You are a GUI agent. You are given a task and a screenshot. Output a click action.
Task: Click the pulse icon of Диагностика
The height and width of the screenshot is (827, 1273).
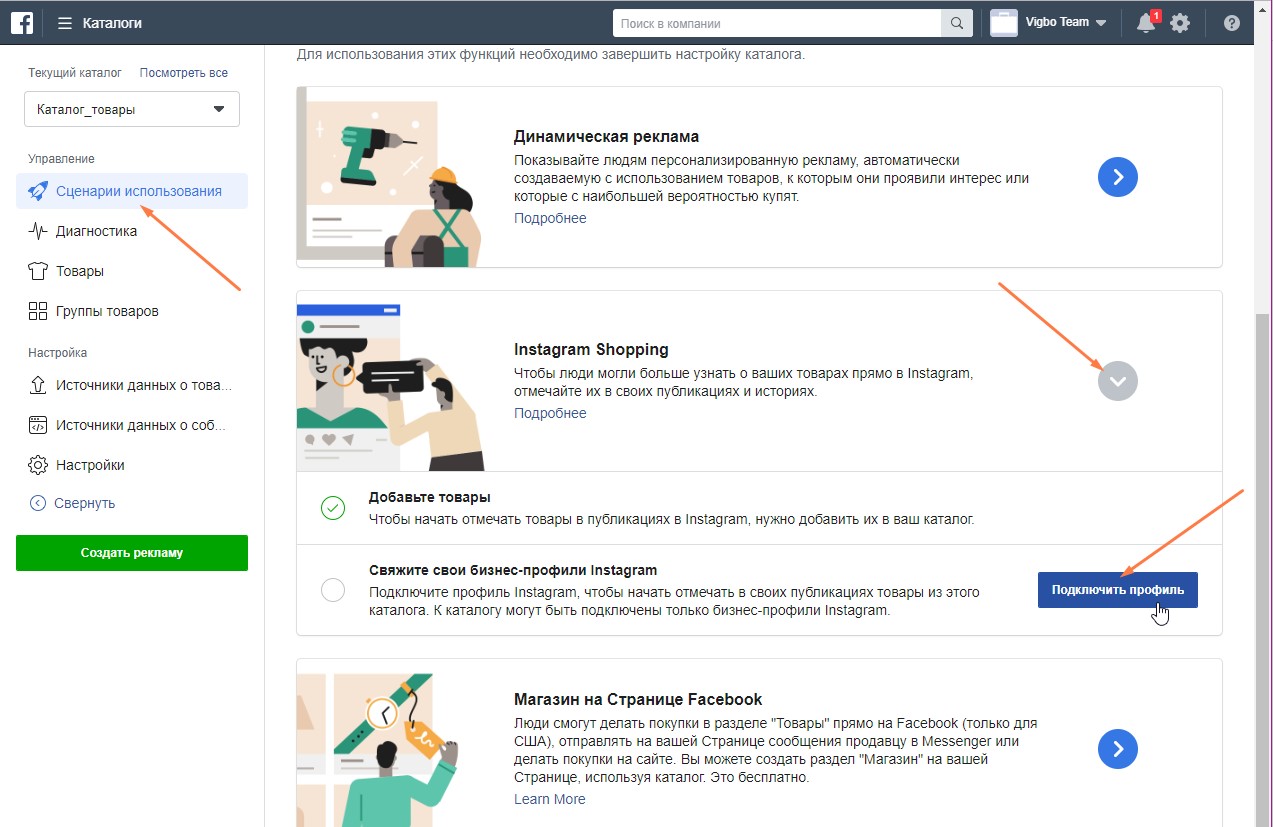tap(38, 231)
